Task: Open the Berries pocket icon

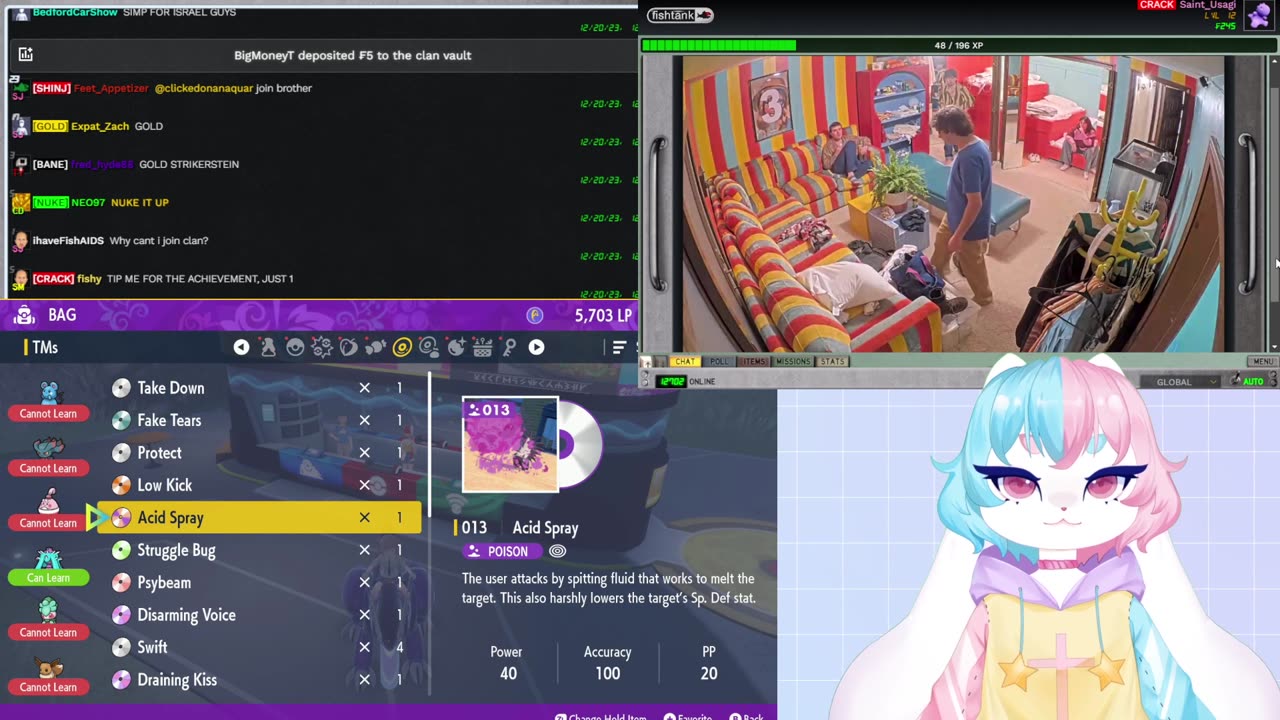Action: point(348,347)
